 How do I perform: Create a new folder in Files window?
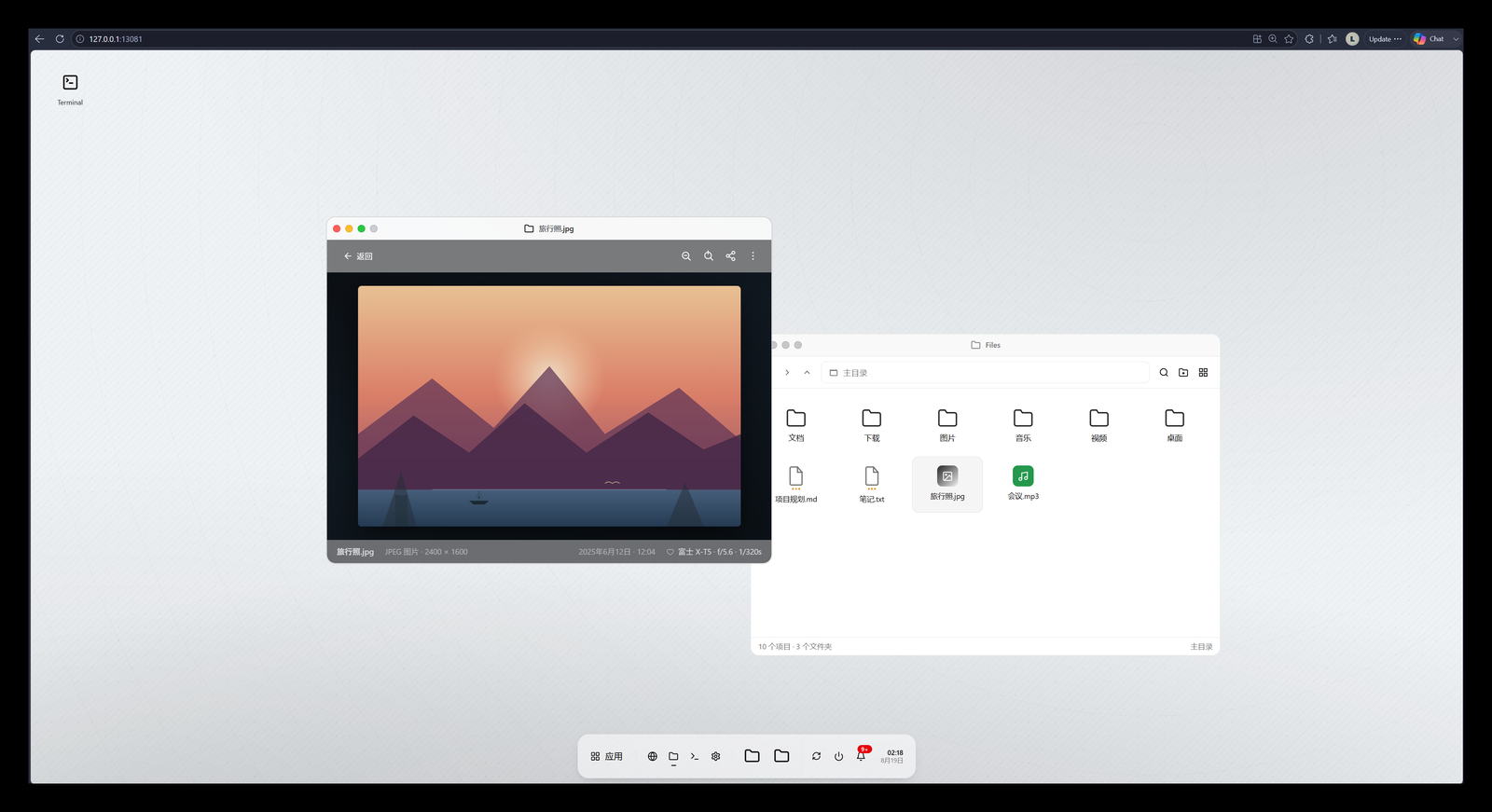1183,373
